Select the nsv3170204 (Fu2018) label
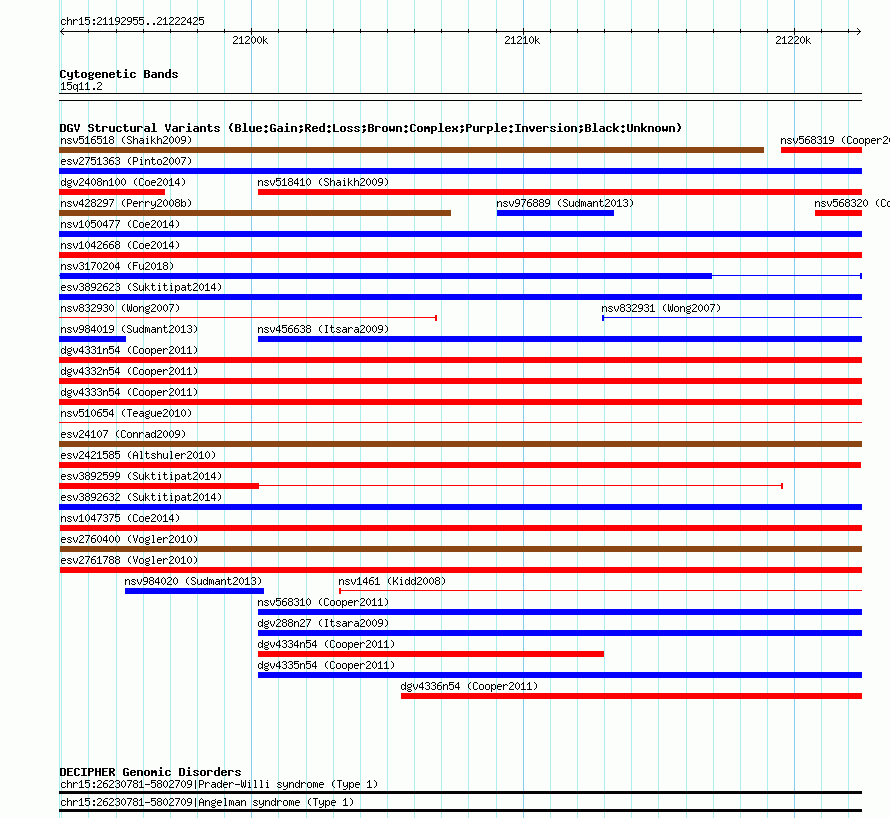 (117, 266)
